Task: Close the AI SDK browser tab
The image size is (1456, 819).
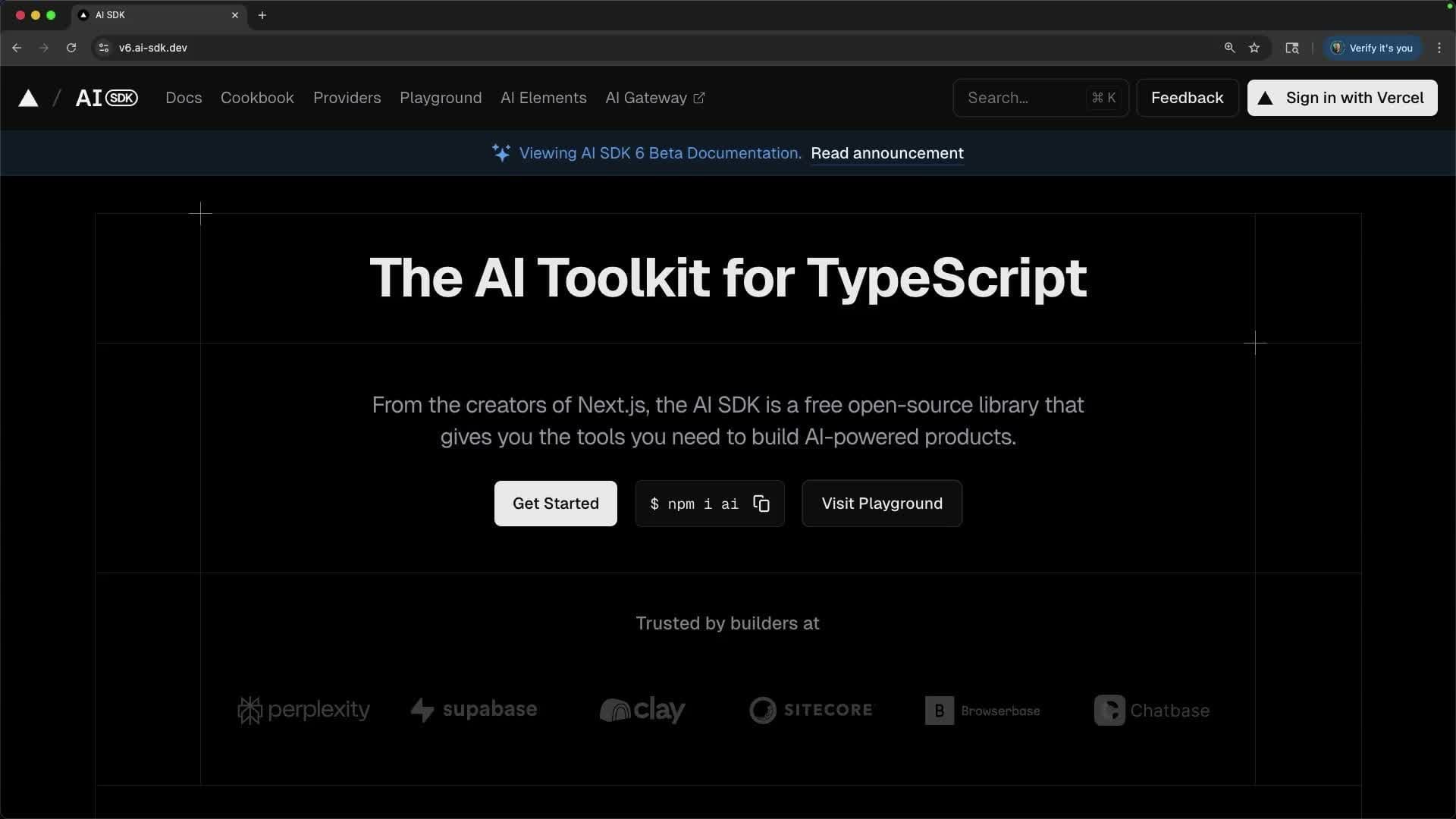Action: 235,15
